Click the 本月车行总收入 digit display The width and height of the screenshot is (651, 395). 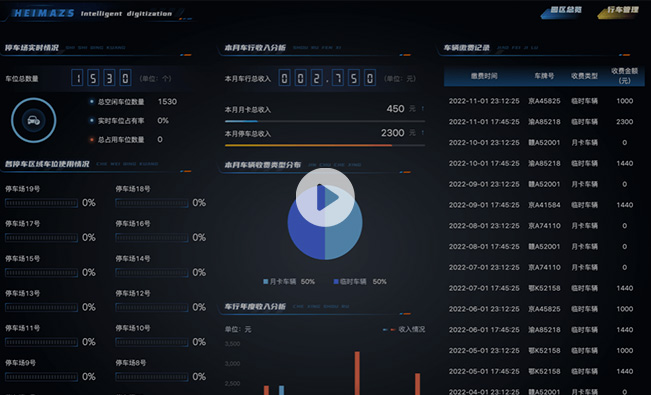(x=327, y=78)
